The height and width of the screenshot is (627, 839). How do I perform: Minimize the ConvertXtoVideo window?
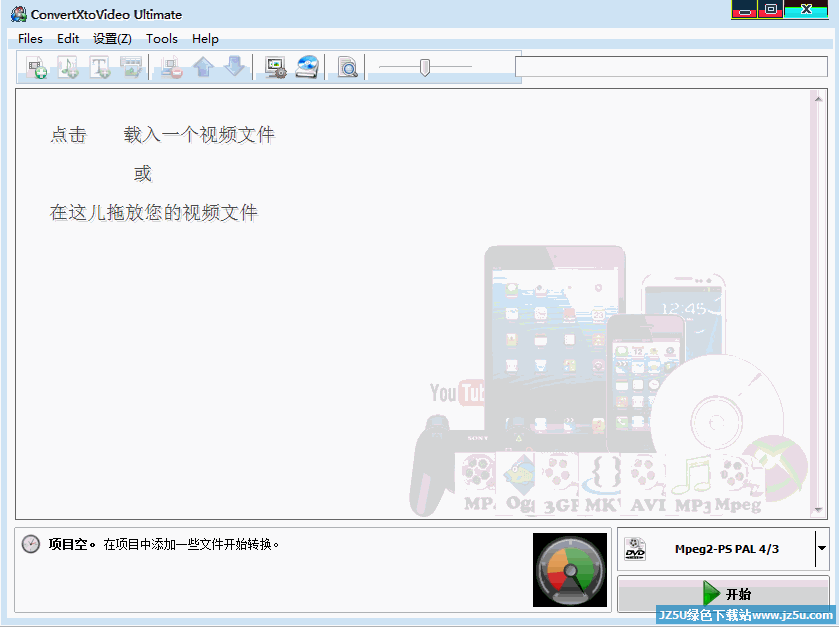(744, 9)
